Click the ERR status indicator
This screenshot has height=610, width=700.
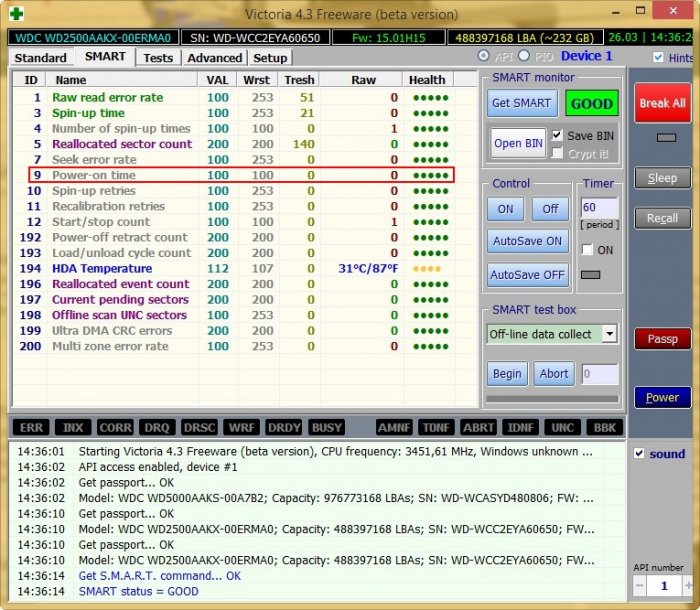[31, 427]
